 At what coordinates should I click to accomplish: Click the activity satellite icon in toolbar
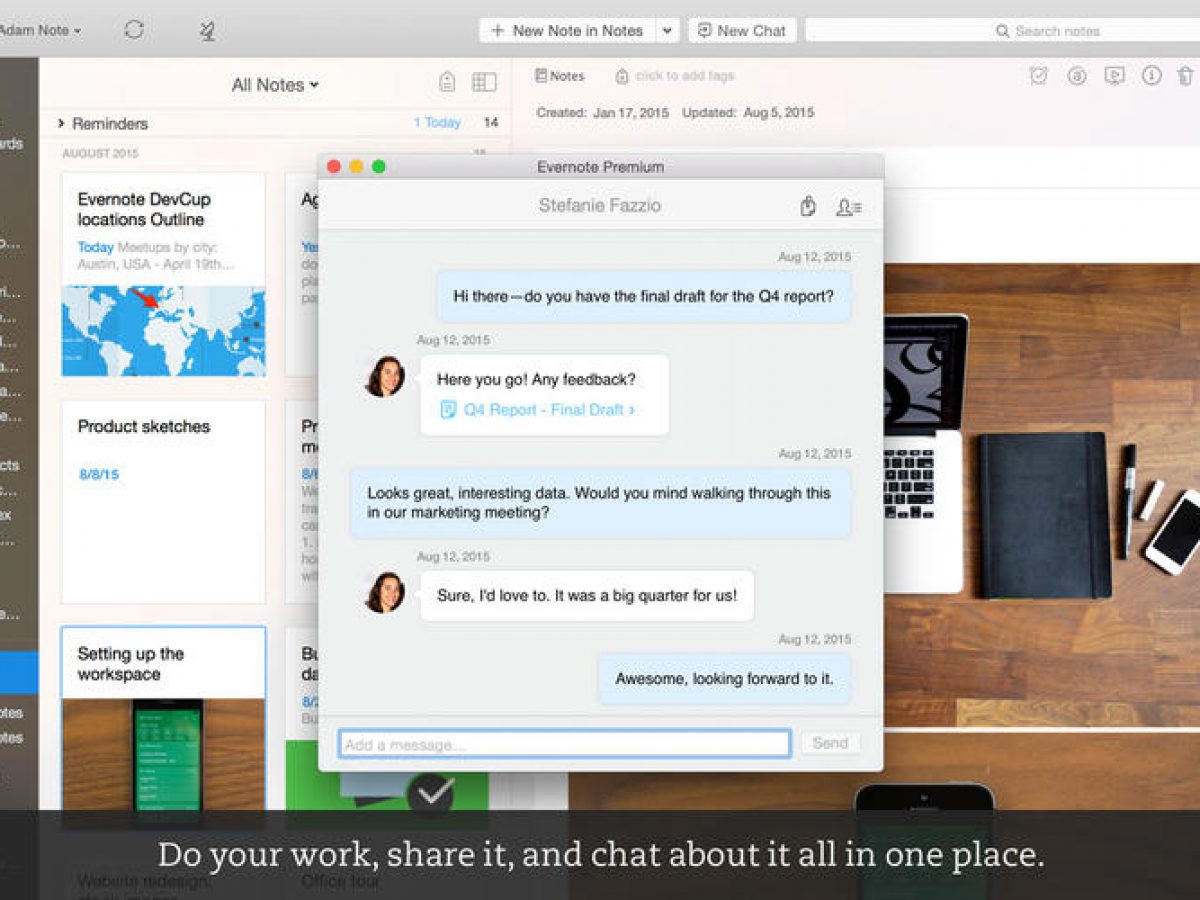point(207,31)
